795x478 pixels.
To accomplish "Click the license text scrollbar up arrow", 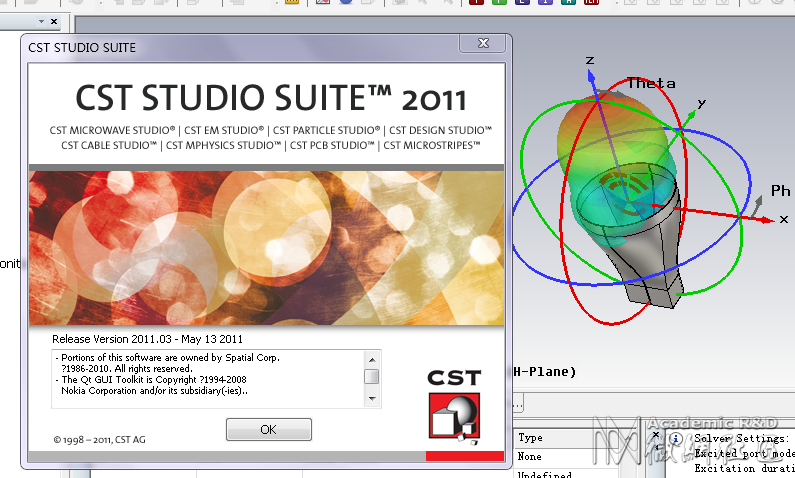I will (372, 360).
